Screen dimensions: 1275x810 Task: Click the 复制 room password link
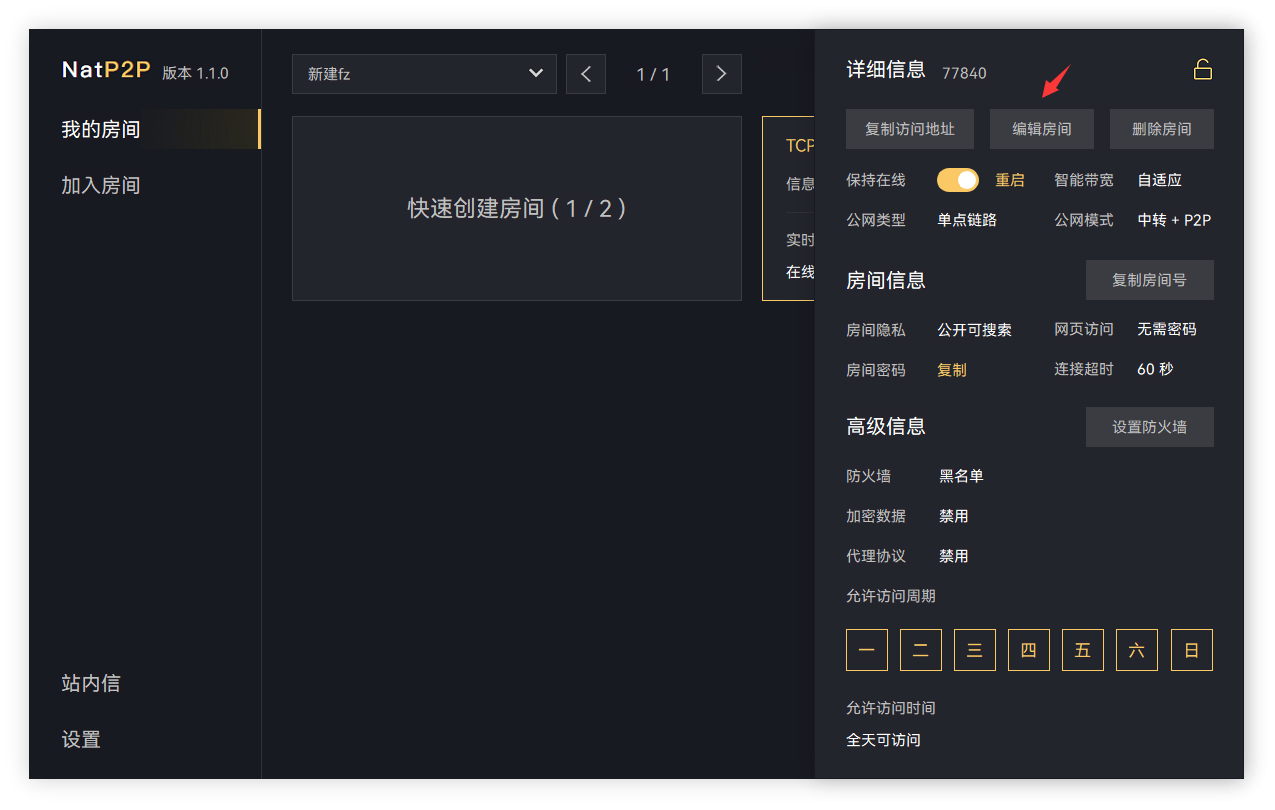tap(951, 370)
